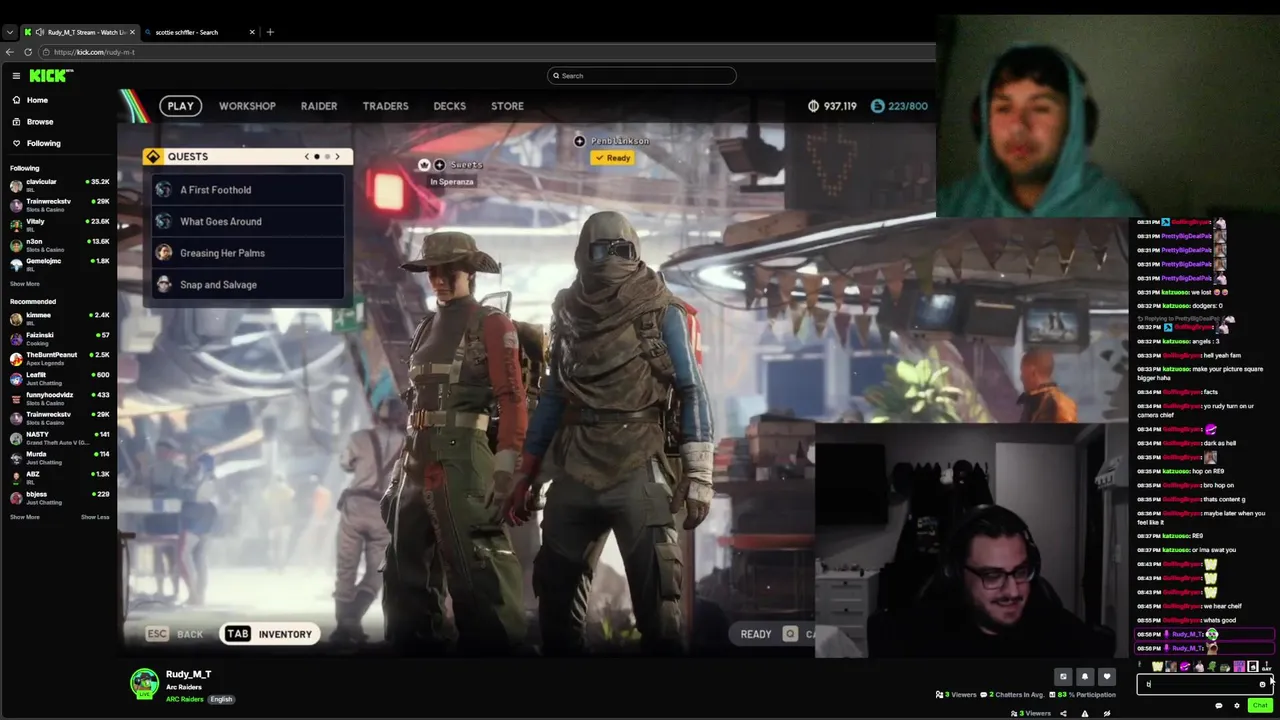Open a new browser tab with plus
Image resolution: width=1280 pixels, height=720 pixels.
[270, 32]
